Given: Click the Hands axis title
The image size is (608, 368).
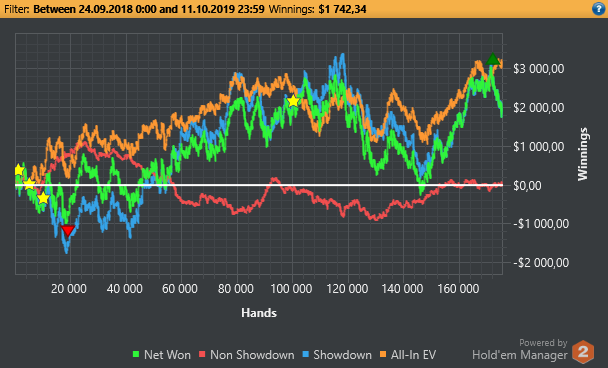Looking at the screenshot, I should 259,313.
